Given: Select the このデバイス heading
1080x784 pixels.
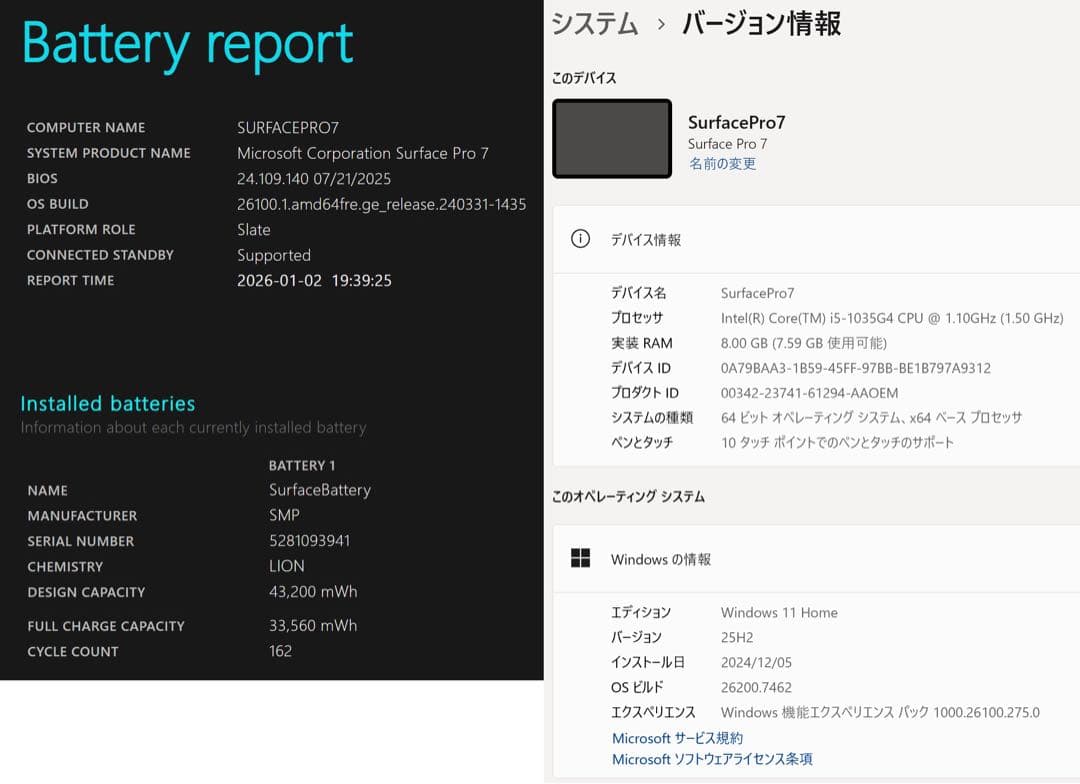Looking at the screenshot, I should pos(584,78).
